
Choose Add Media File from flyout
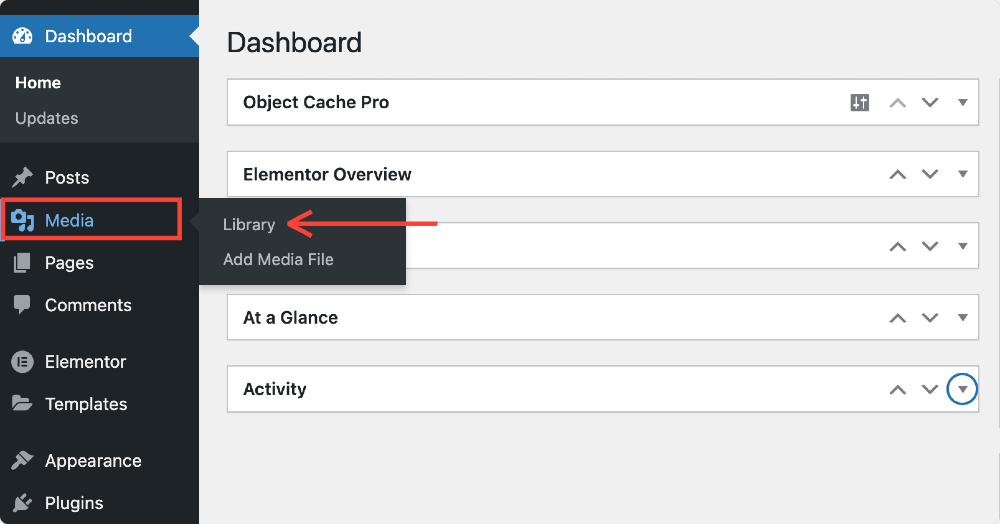278,259
